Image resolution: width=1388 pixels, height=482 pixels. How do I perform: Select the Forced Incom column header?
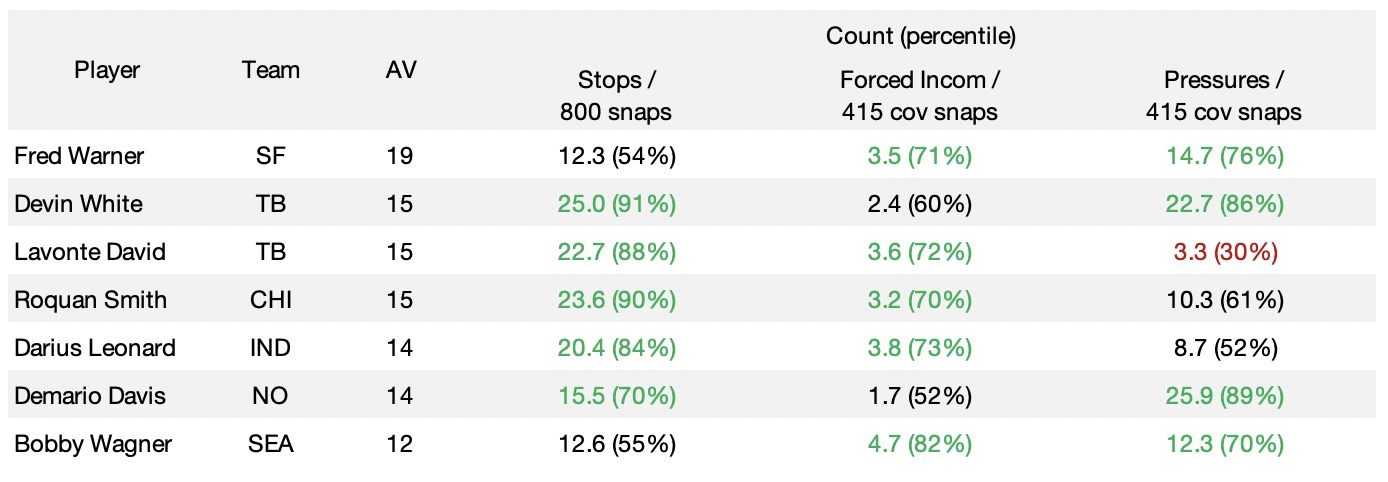tap(920, 96)
